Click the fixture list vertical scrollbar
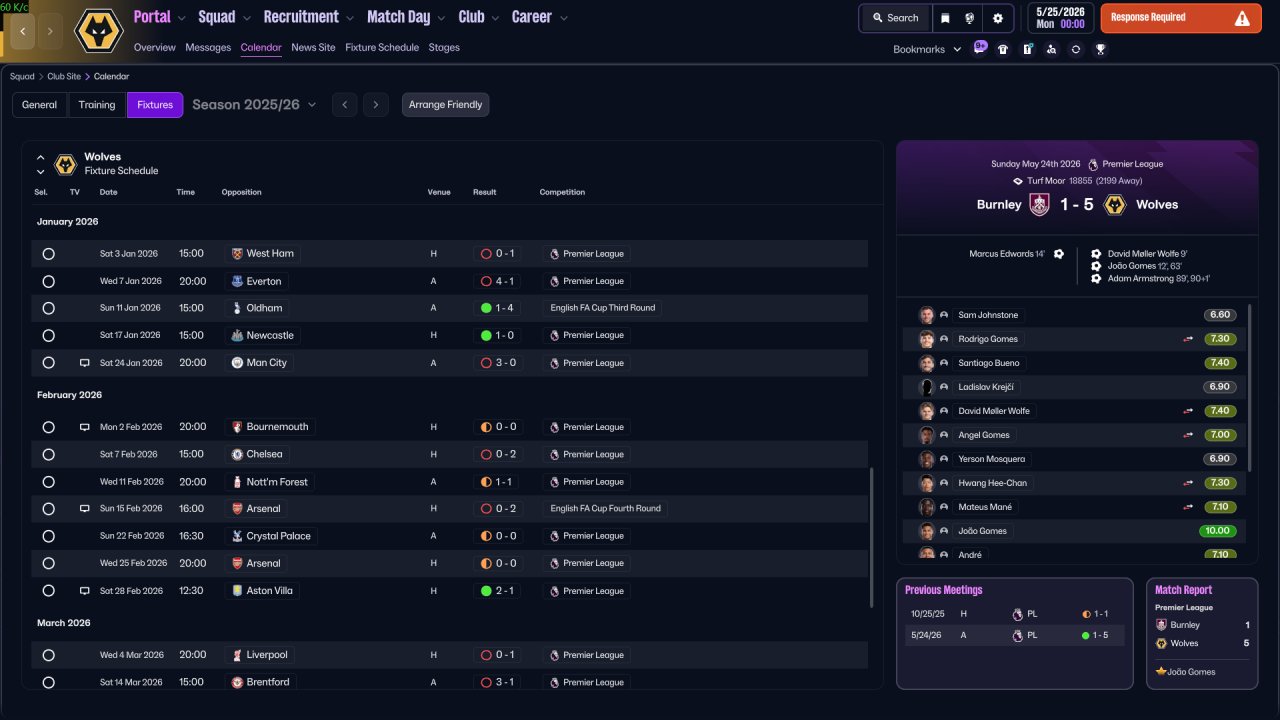Image resolution: width=1280 pixels, height=720 pixels. 873,537
